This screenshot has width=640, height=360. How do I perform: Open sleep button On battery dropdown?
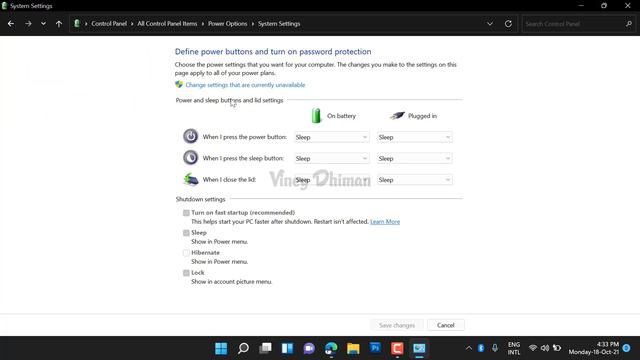[331, 158]
